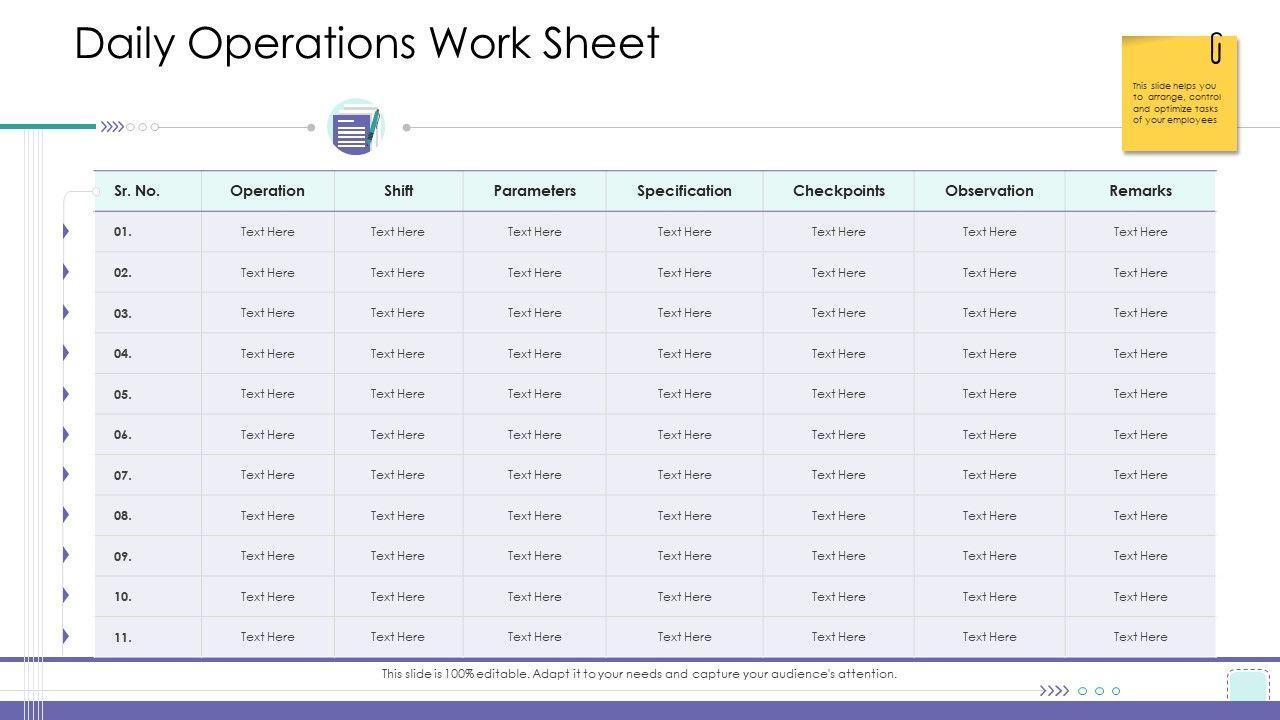Select 'Text Here' in row 04 Operation column

267,354
